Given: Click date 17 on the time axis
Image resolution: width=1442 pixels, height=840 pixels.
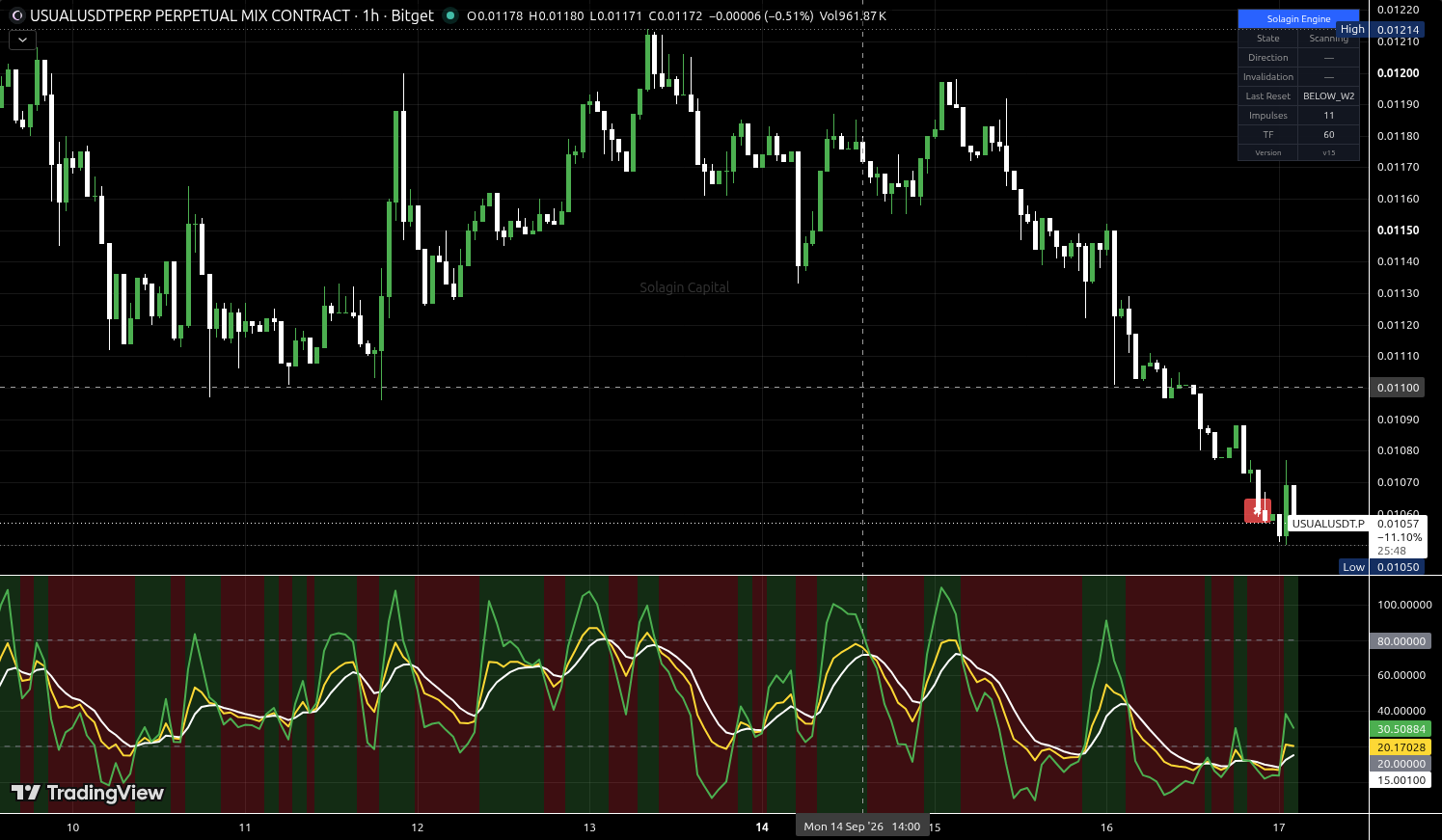Looking at the screenshot, I should [x=1279, y=827].
